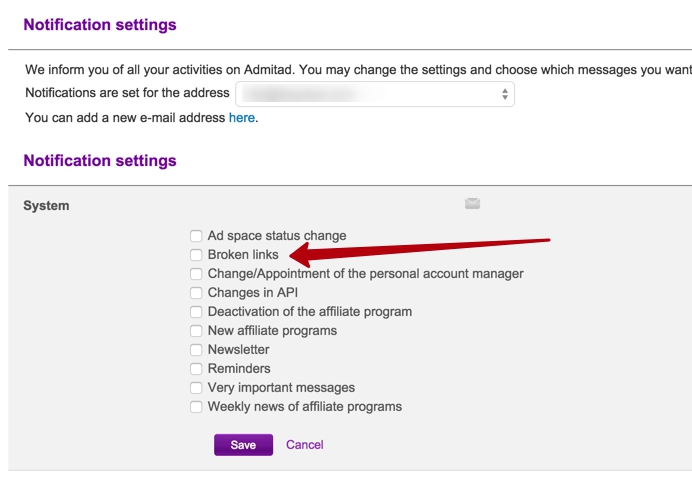Click the email envelope icon in System row

[472, 204]
